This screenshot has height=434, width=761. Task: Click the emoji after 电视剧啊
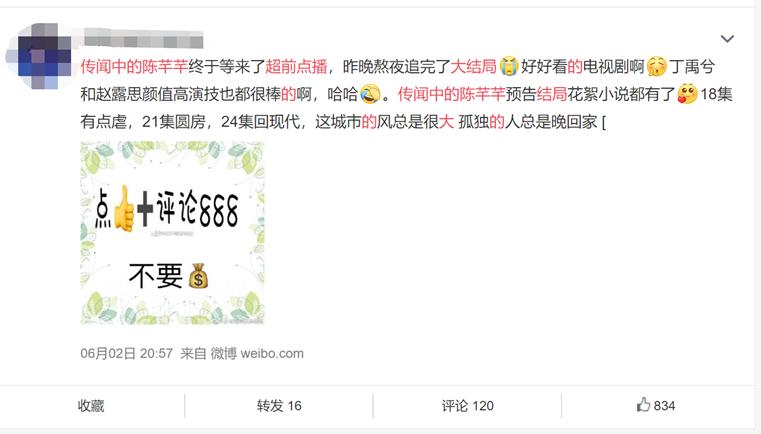point(657,67)
